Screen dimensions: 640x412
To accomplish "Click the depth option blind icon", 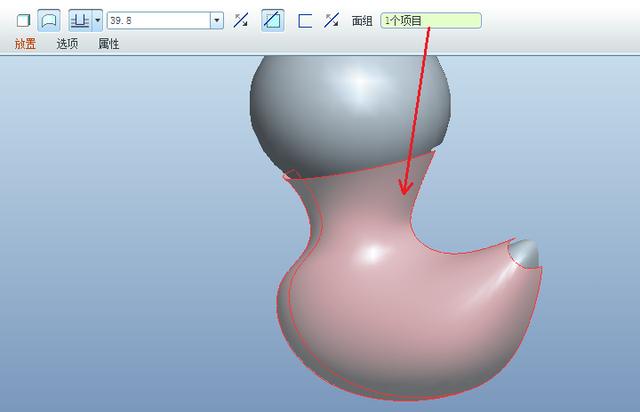I will click(x=80, y=20).
